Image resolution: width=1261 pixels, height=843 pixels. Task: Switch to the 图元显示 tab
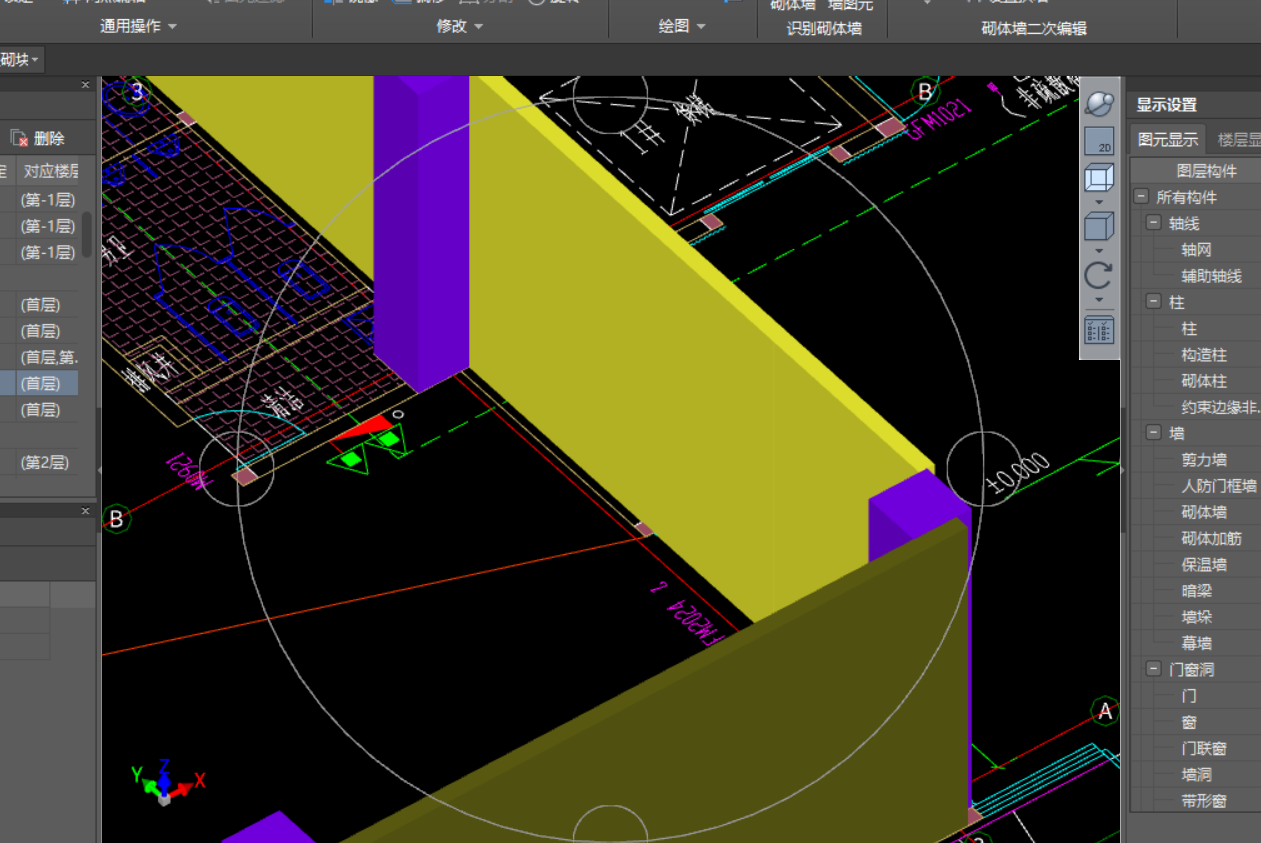point(1168,140)
